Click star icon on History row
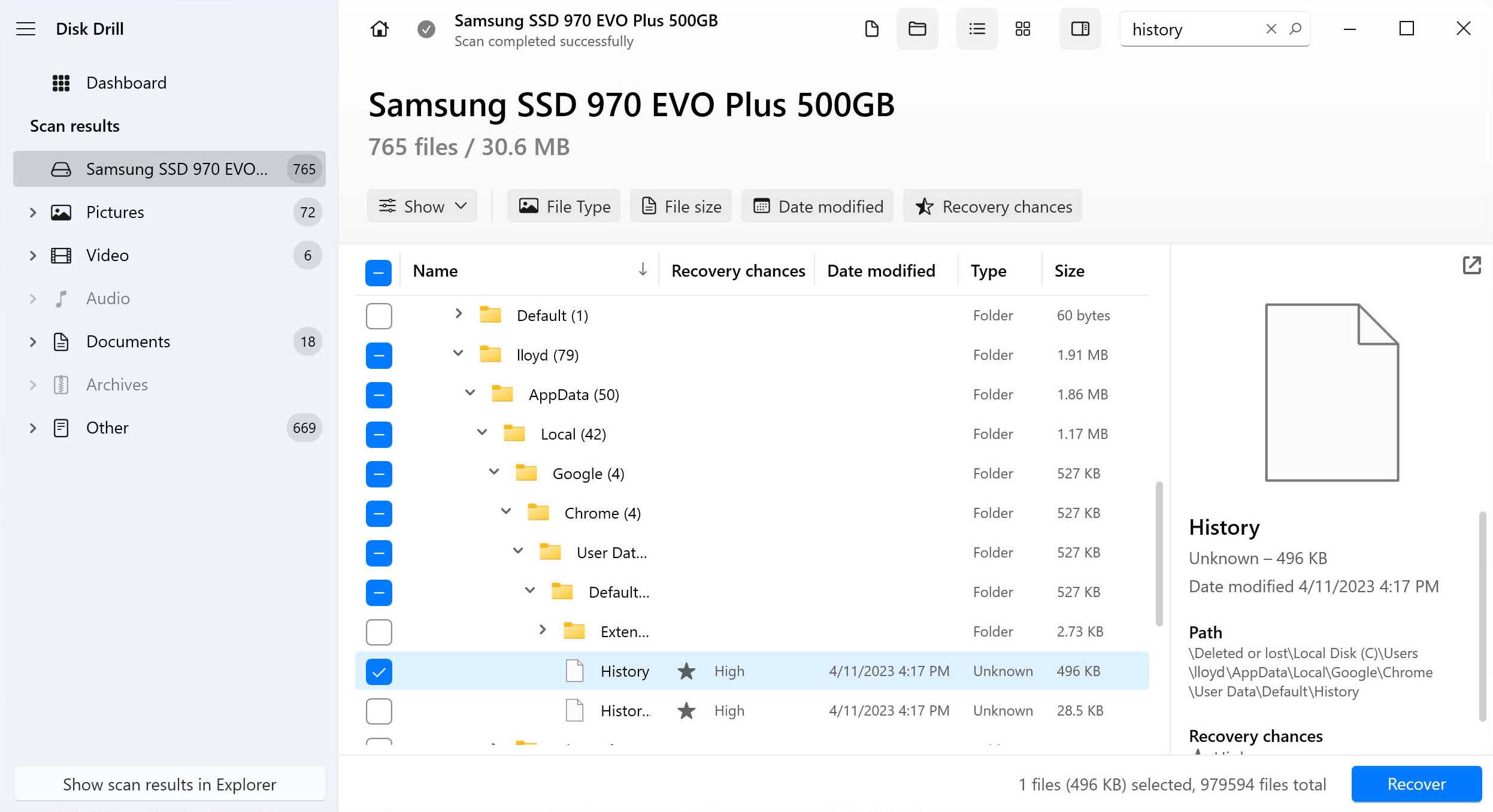 [686, 671]
